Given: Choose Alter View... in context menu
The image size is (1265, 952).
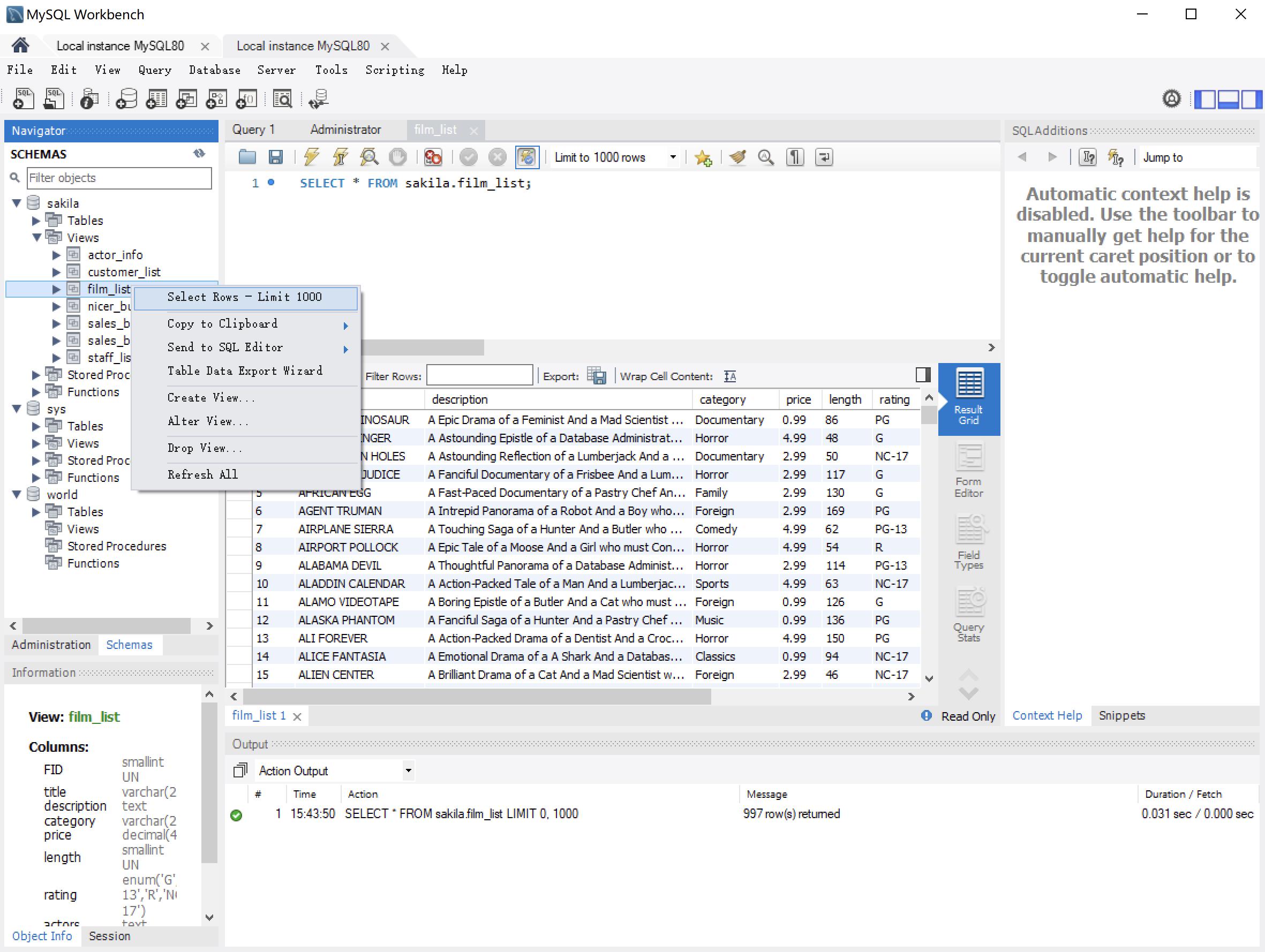Looking at the screenshot, I should [x=245, y=421].
